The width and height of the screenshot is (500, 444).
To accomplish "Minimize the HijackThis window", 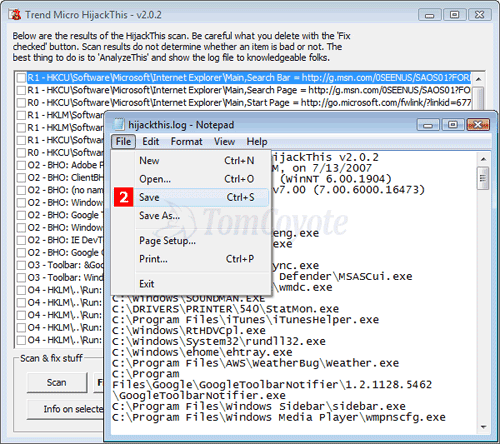I will (x=430, y=15).
